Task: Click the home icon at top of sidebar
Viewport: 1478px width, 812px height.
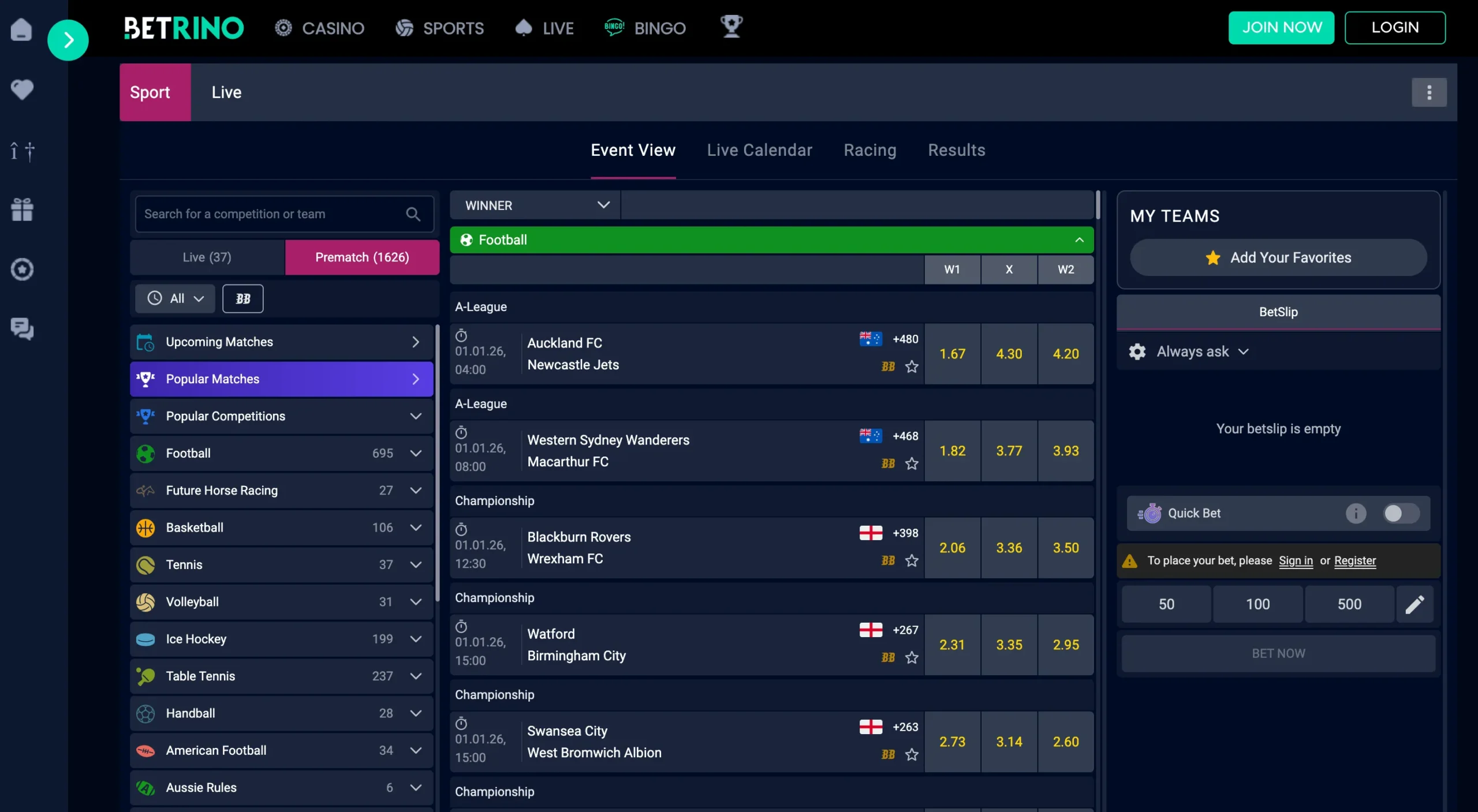Action: click(22, 29)
